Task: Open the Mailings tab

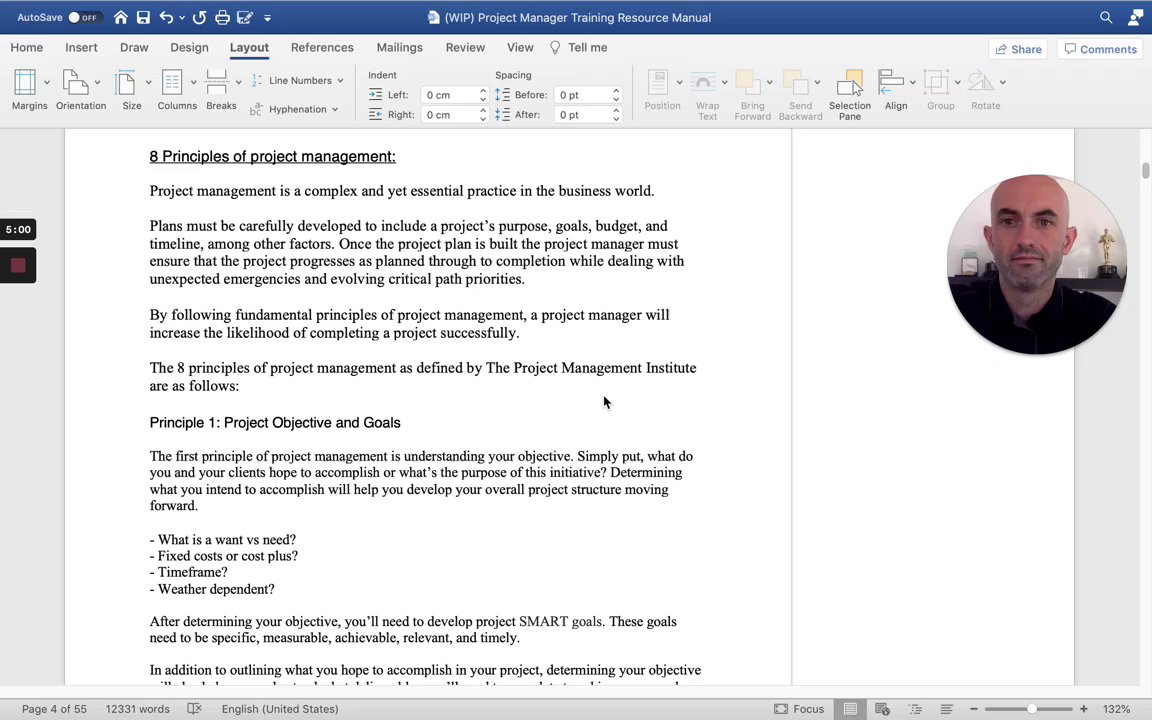Action: [x=399, y=47]
